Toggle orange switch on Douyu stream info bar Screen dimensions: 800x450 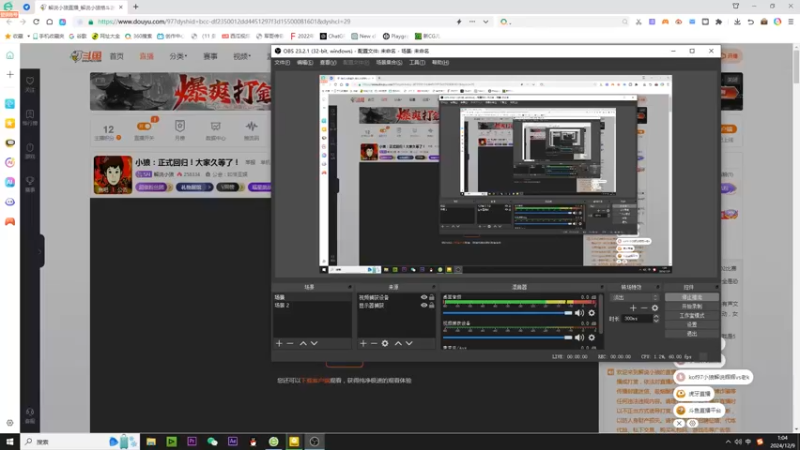coord(144,126)
